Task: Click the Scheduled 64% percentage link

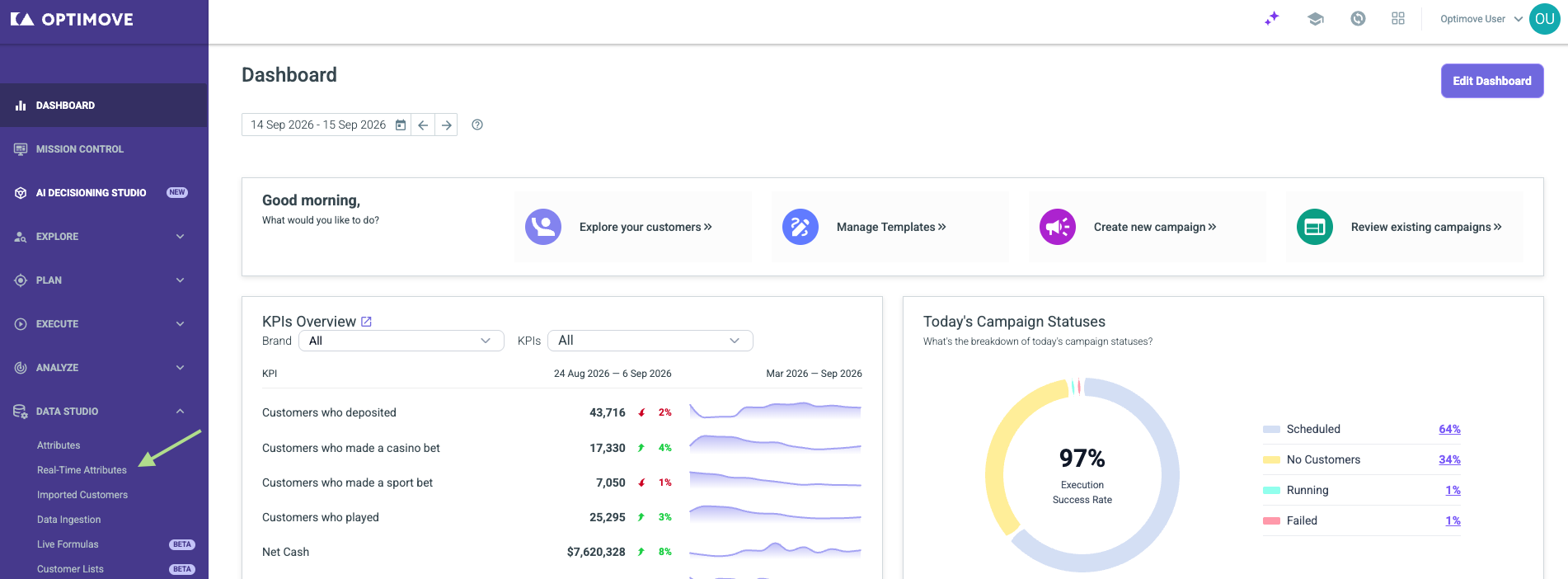Action: pos(1449,429)
